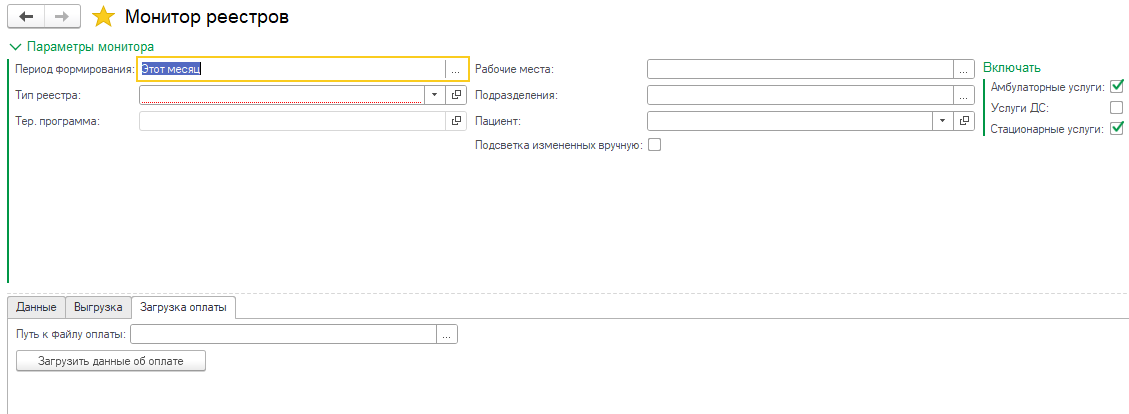This screenshot has height=414, width=1129.
Task: Switch to the Данные tab
Action: click(x=36, y=308)
